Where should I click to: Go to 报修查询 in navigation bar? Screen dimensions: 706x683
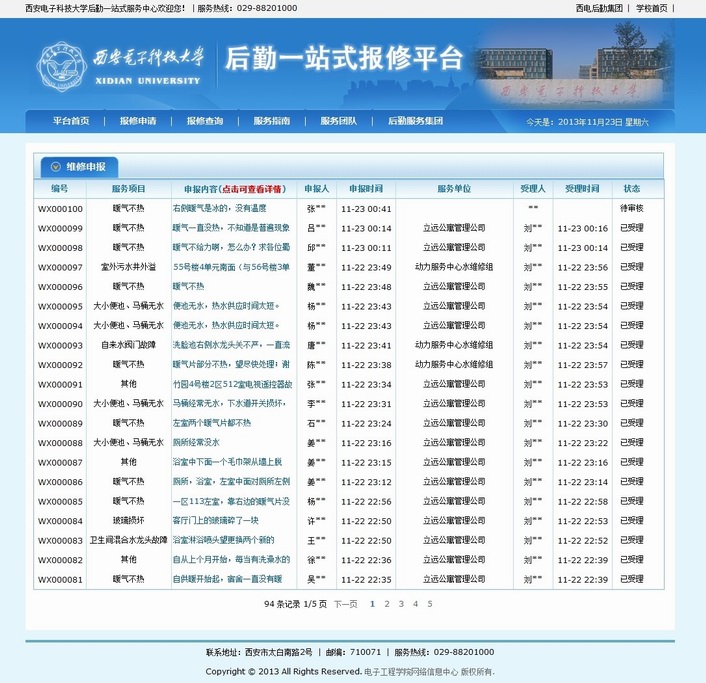[205, 121]
